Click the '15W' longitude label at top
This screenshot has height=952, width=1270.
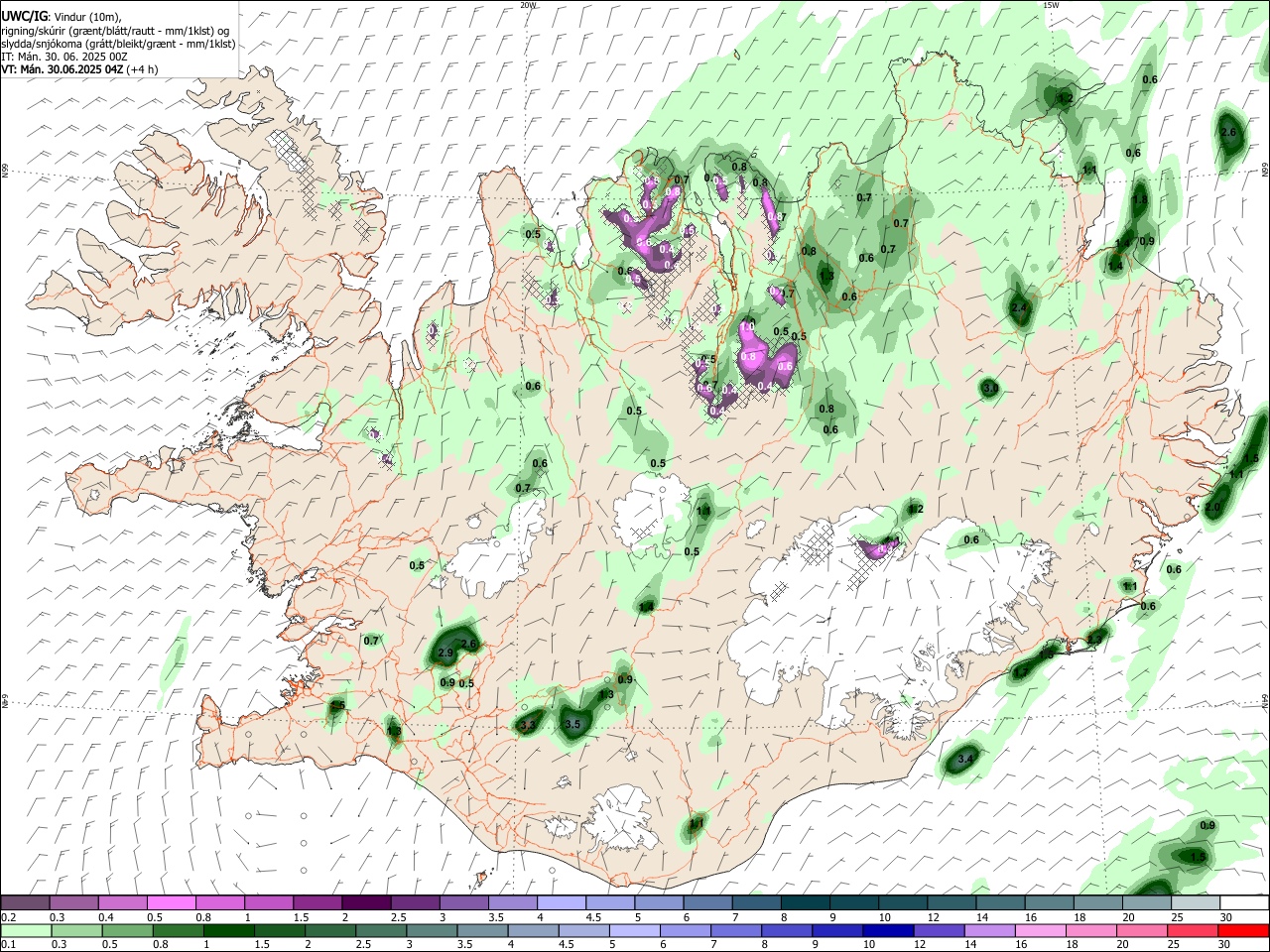pyautogui.click(x=1052, y=5)
